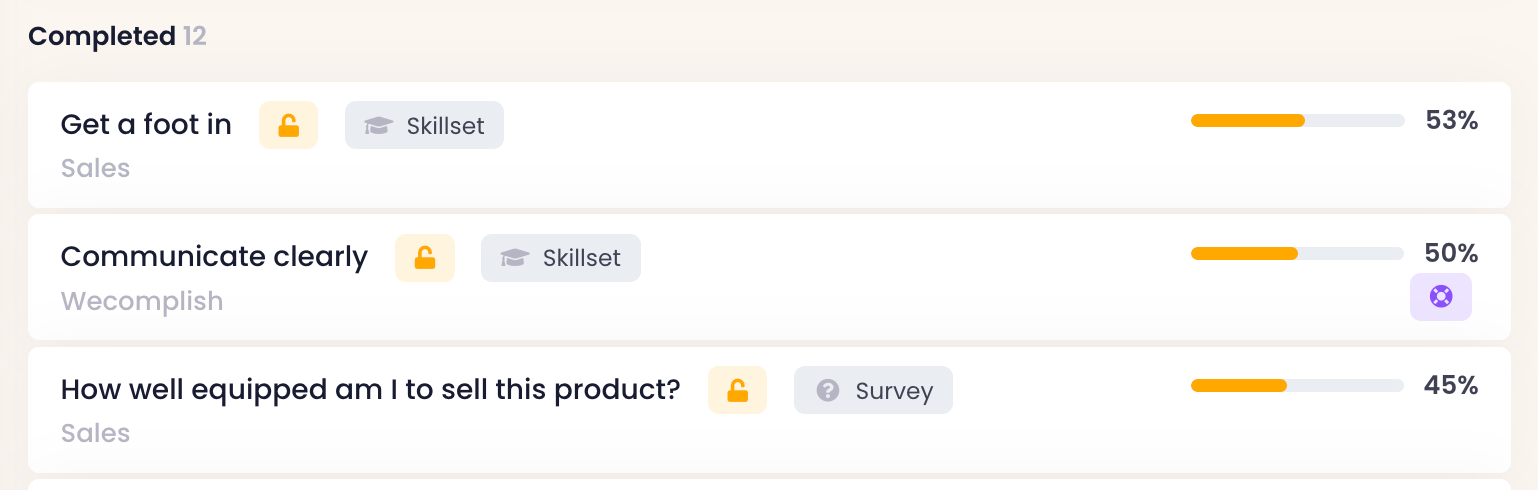Click the 50% progress bar
The width and height of the screenshot is (1538, 490).
1297,254
